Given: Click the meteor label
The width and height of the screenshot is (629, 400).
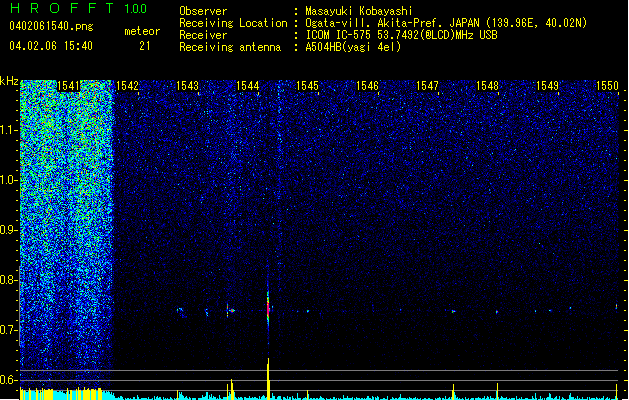Looking at the screenshot, I should coord(142,31).
